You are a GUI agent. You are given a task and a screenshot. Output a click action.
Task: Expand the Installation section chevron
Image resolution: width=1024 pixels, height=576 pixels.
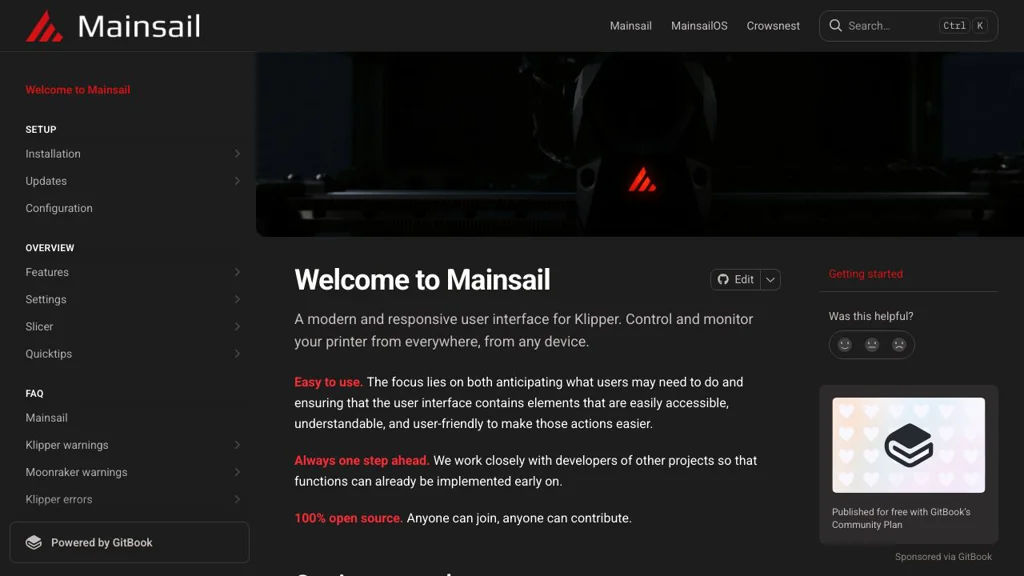coord(237,153)
